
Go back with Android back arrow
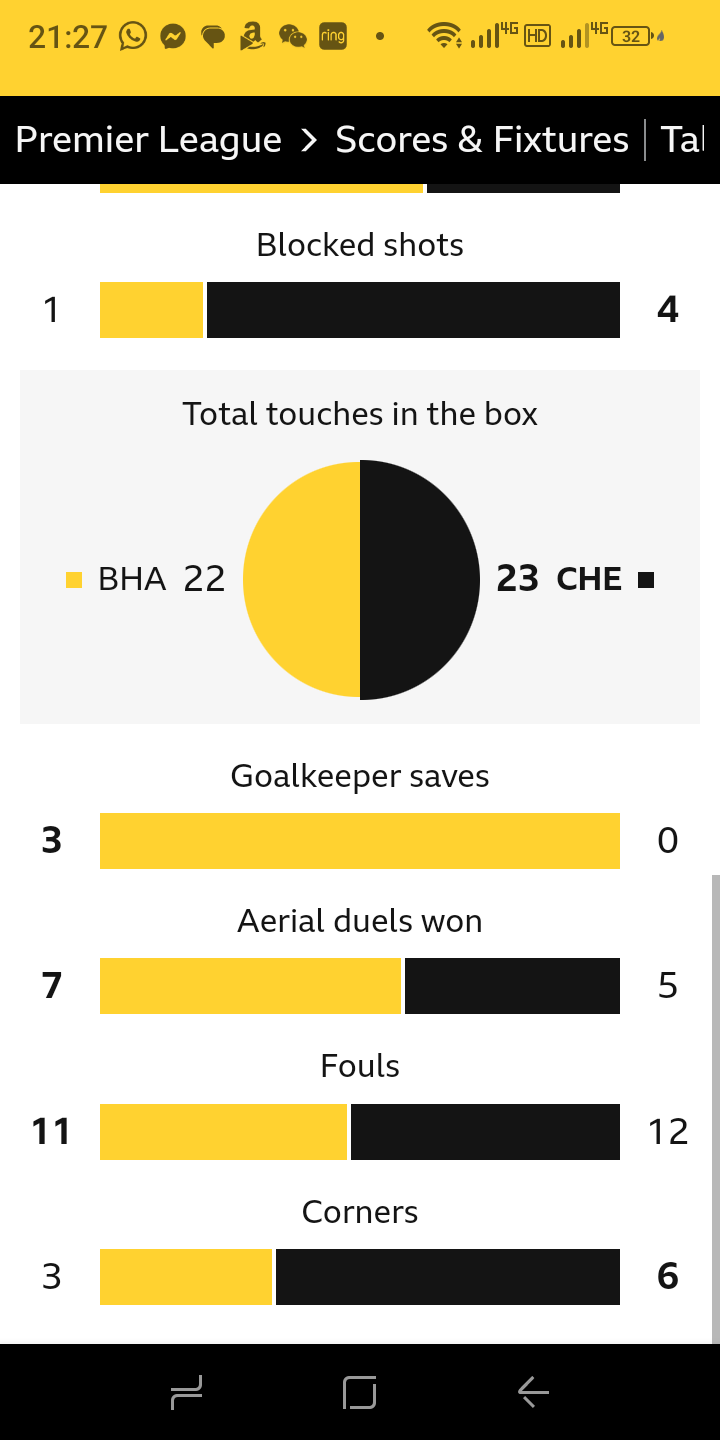point(533,1392)
